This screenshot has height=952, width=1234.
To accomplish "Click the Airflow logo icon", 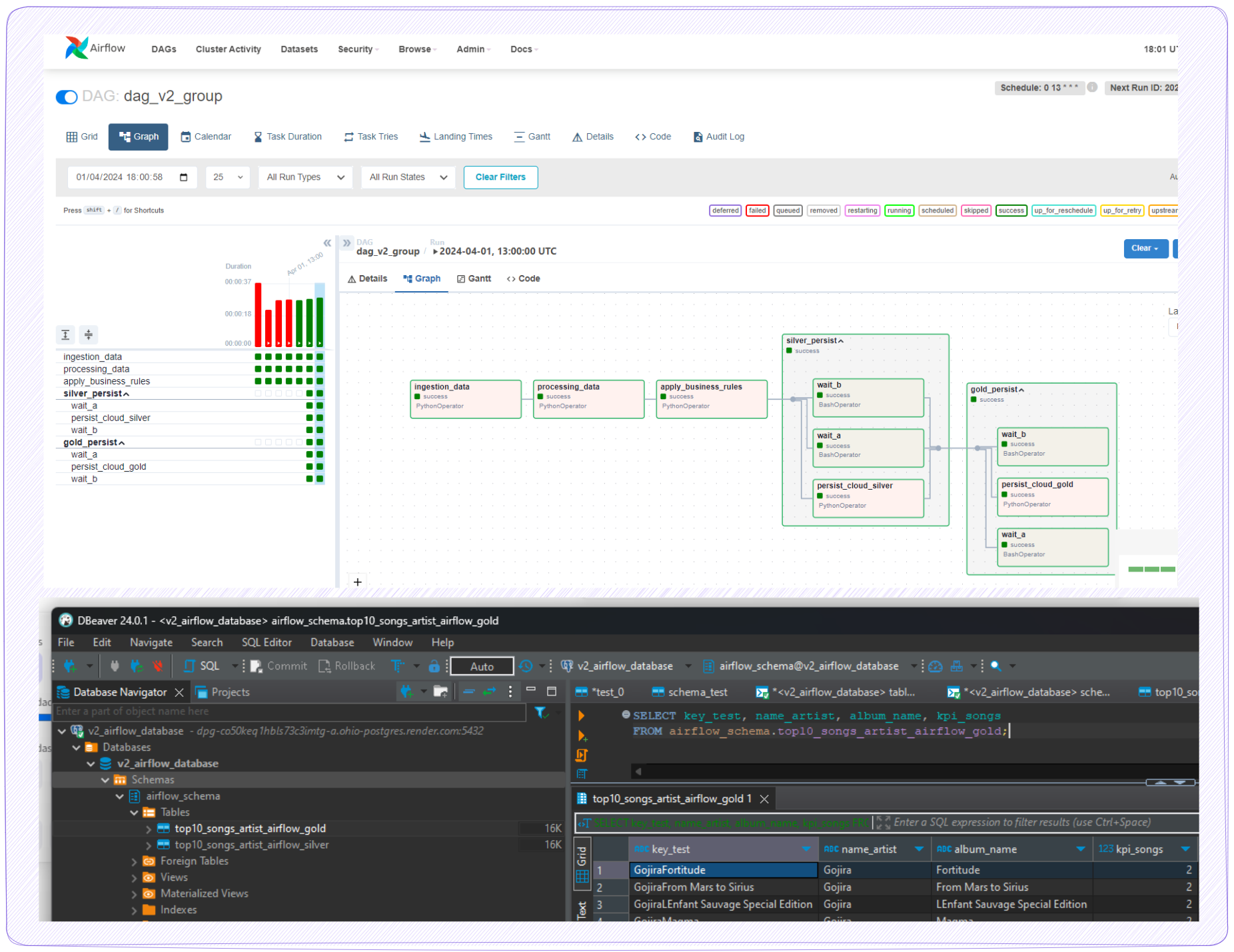I will 76,48.
